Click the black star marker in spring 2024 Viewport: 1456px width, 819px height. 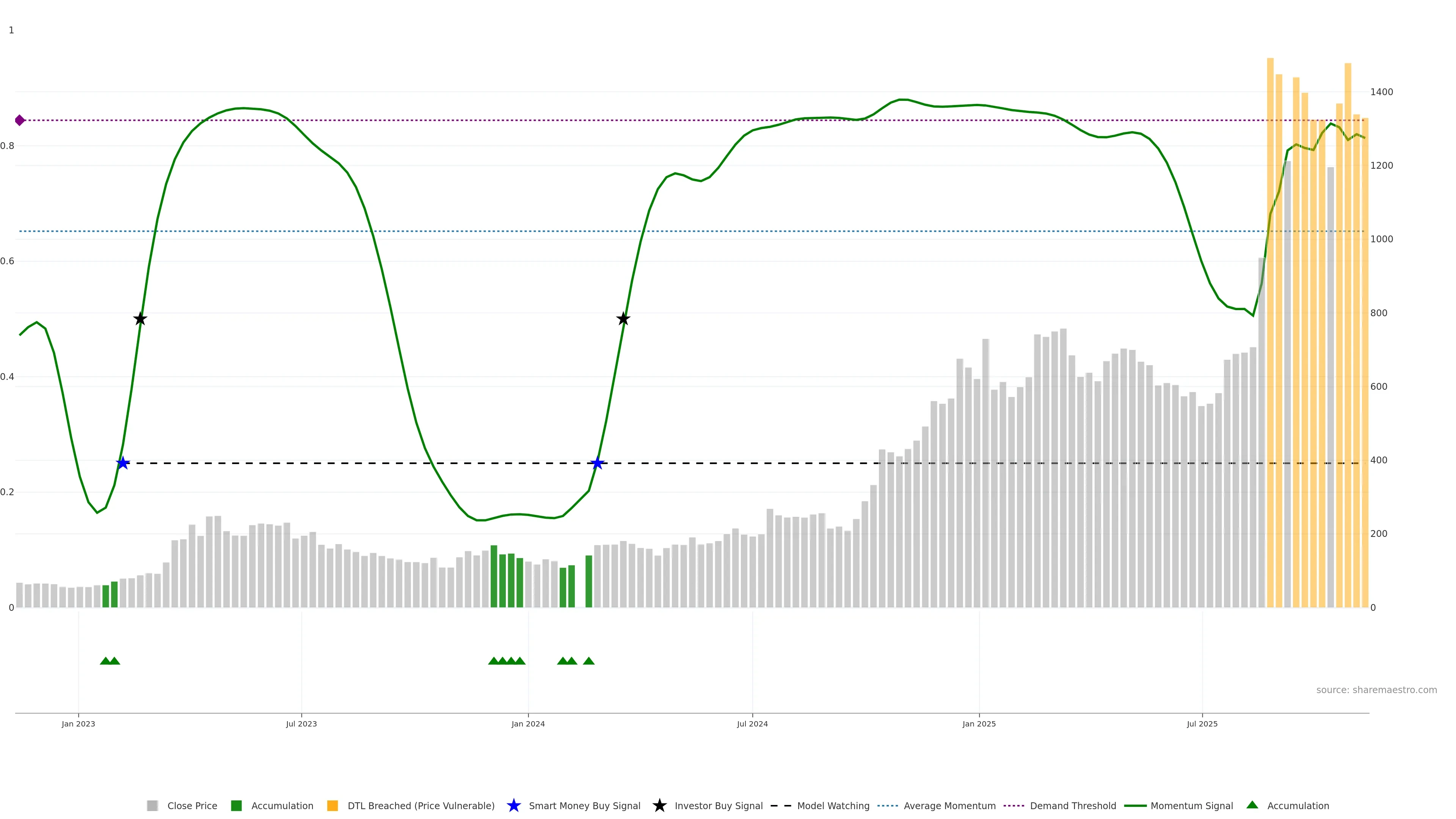pos(623,319)
